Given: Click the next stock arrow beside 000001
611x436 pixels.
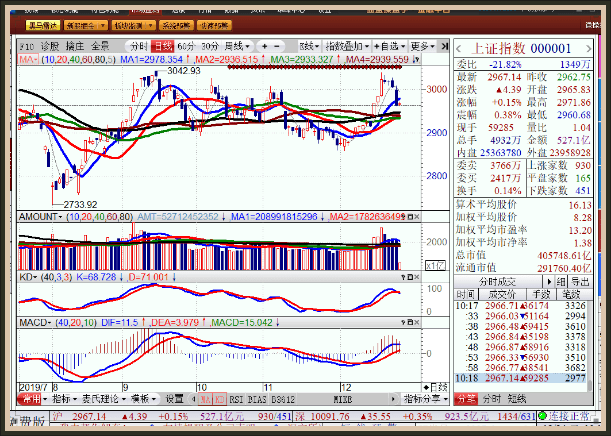Looking at the screenshot, I should [x=588, y=49].
